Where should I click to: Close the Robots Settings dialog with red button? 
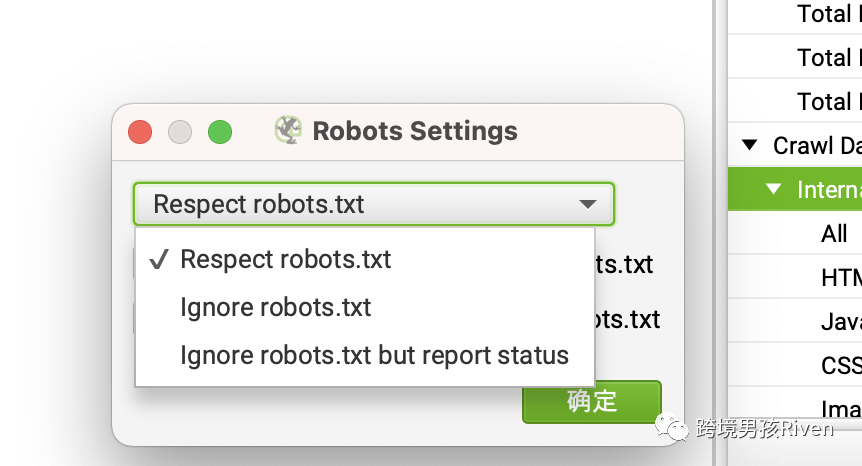140,132
